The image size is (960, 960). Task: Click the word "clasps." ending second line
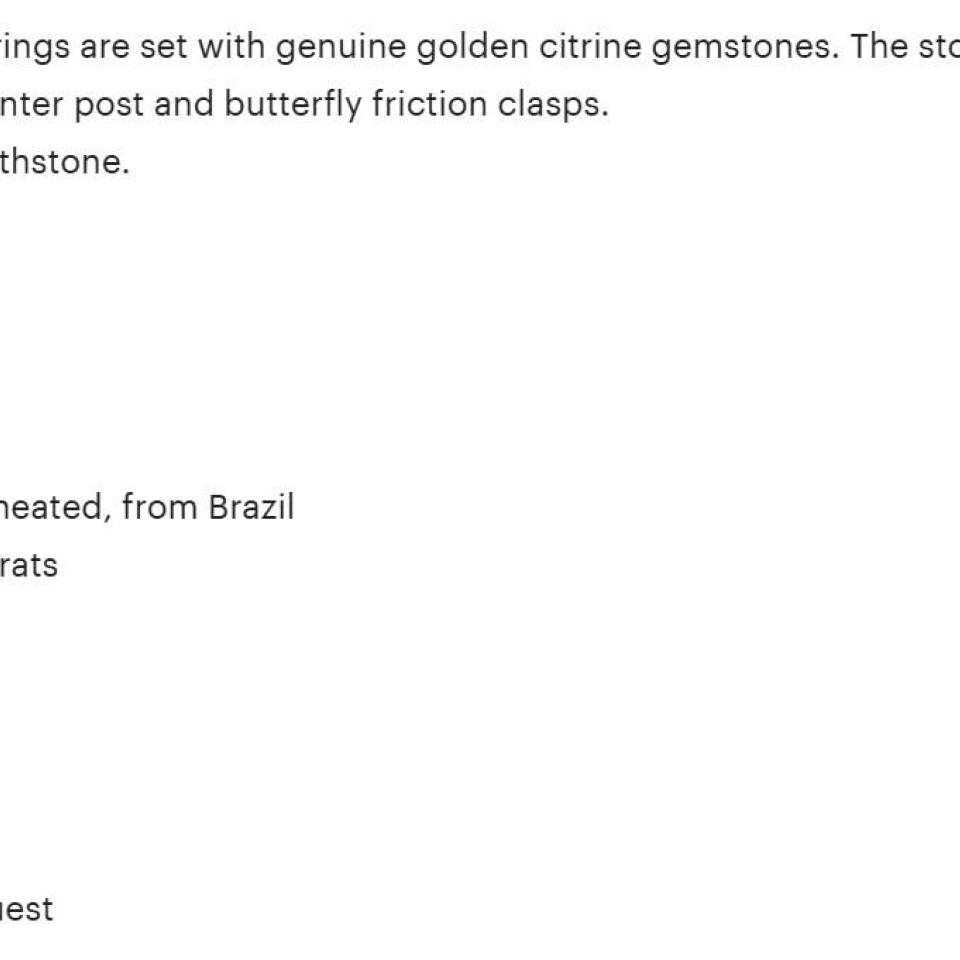tap(553, 106)
